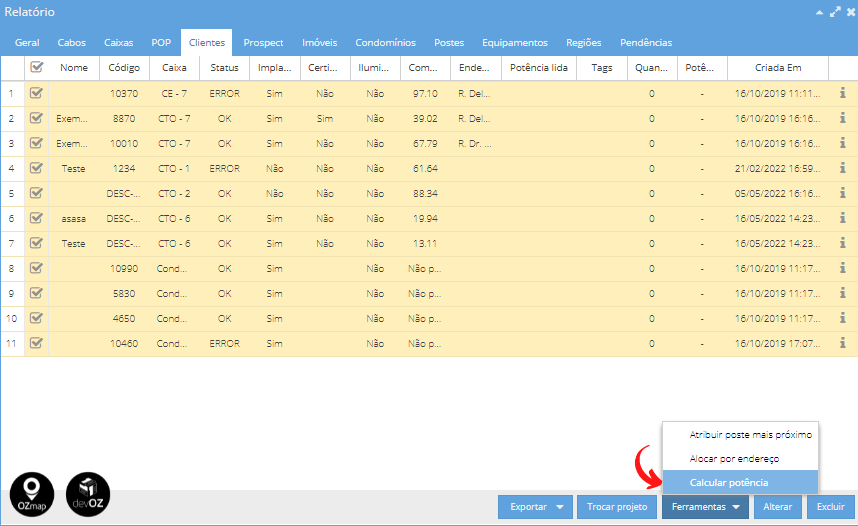Screen dimensions: 858x526
Task: Open info icon for row 1 code 10370
Action: pos(843,93)
